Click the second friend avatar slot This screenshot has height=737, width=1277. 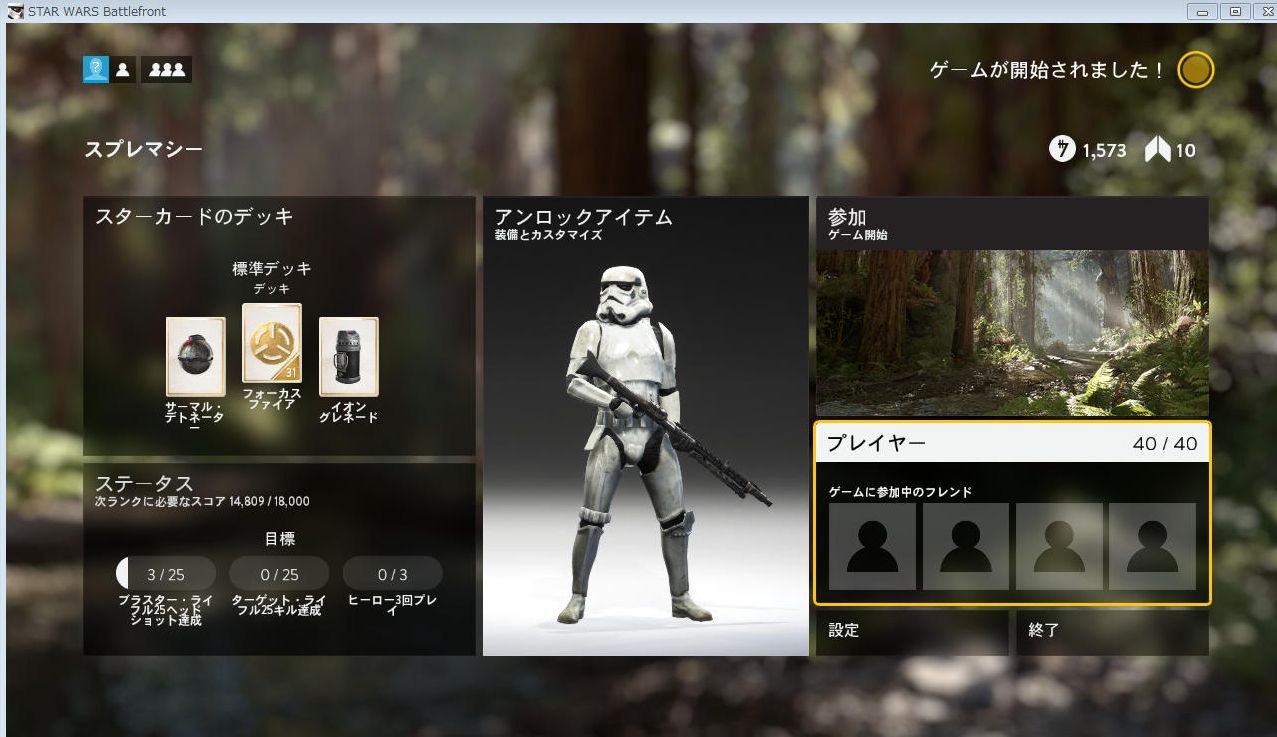click(x=966, y=546)
